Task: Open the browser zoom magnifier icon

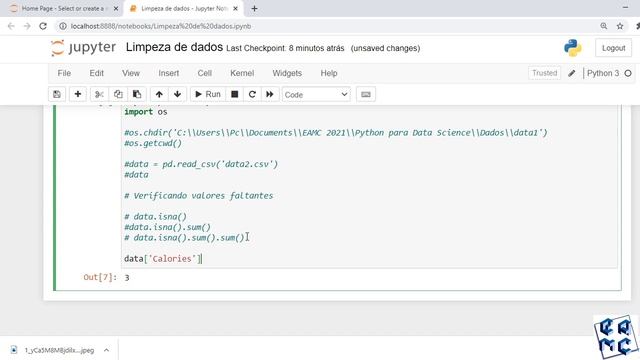Action: point(604,26)
